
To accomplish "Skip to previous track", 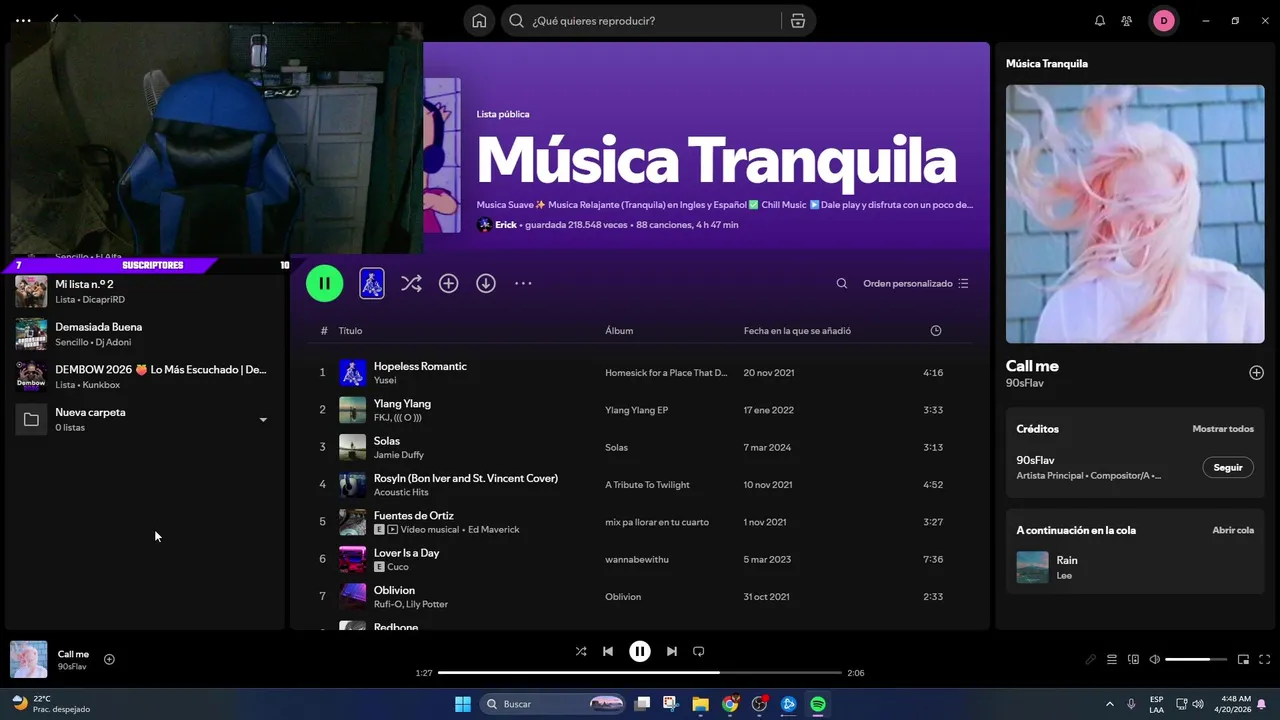I will tap(608, 651).
